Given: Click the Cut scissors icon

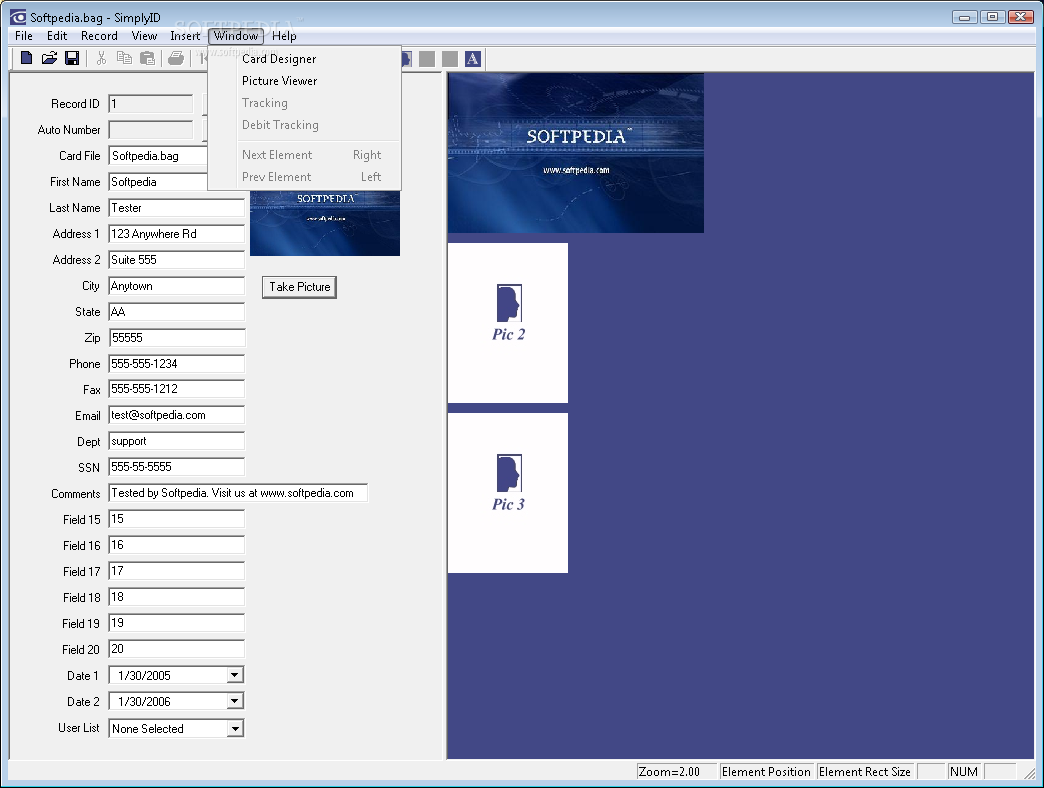Looking at the screenshot, I should coord(101,59).
